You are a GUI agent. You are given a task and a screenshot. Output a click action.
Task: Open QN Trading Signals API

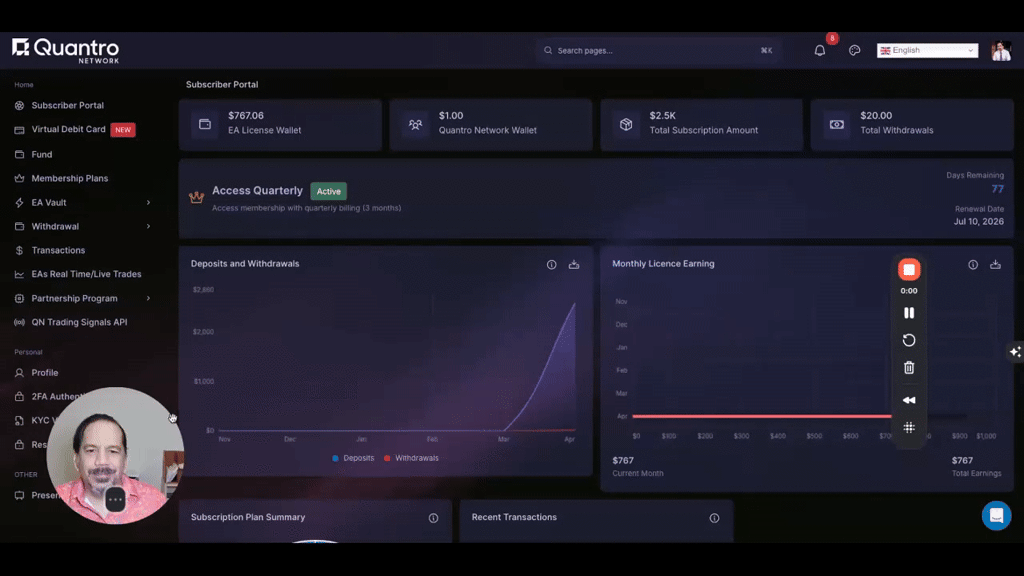point(79,322)
